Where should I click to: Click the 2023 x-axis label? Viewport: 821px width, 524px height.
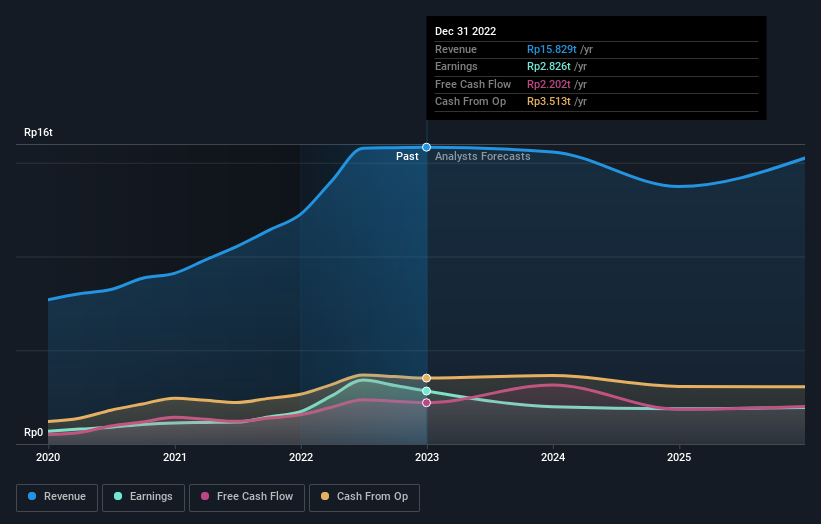pyautogui.click(x=427, y=458)
